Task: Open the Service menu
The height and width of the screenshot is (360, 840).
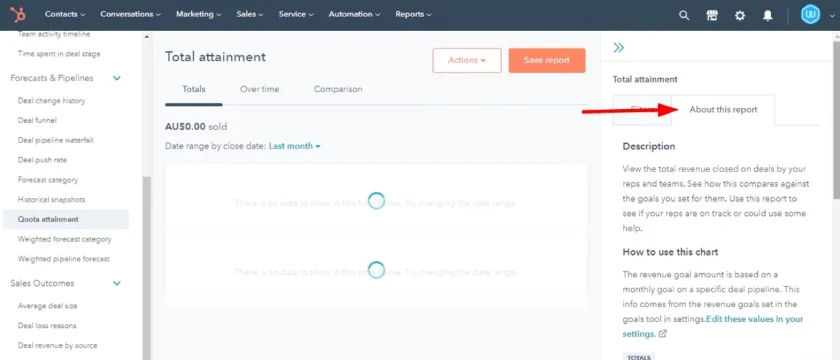Action: [296, 14]
